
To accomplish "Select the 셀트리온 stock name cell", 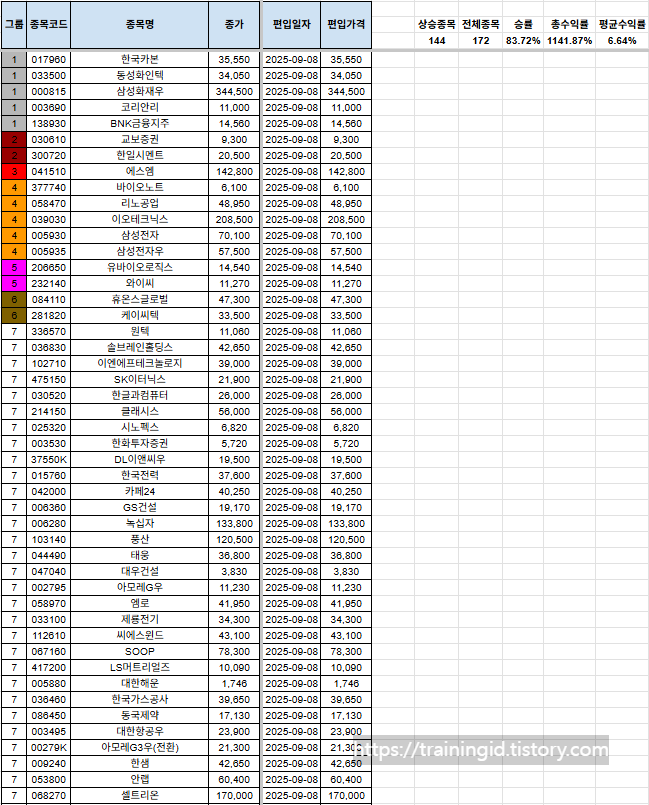I will 140,795.
